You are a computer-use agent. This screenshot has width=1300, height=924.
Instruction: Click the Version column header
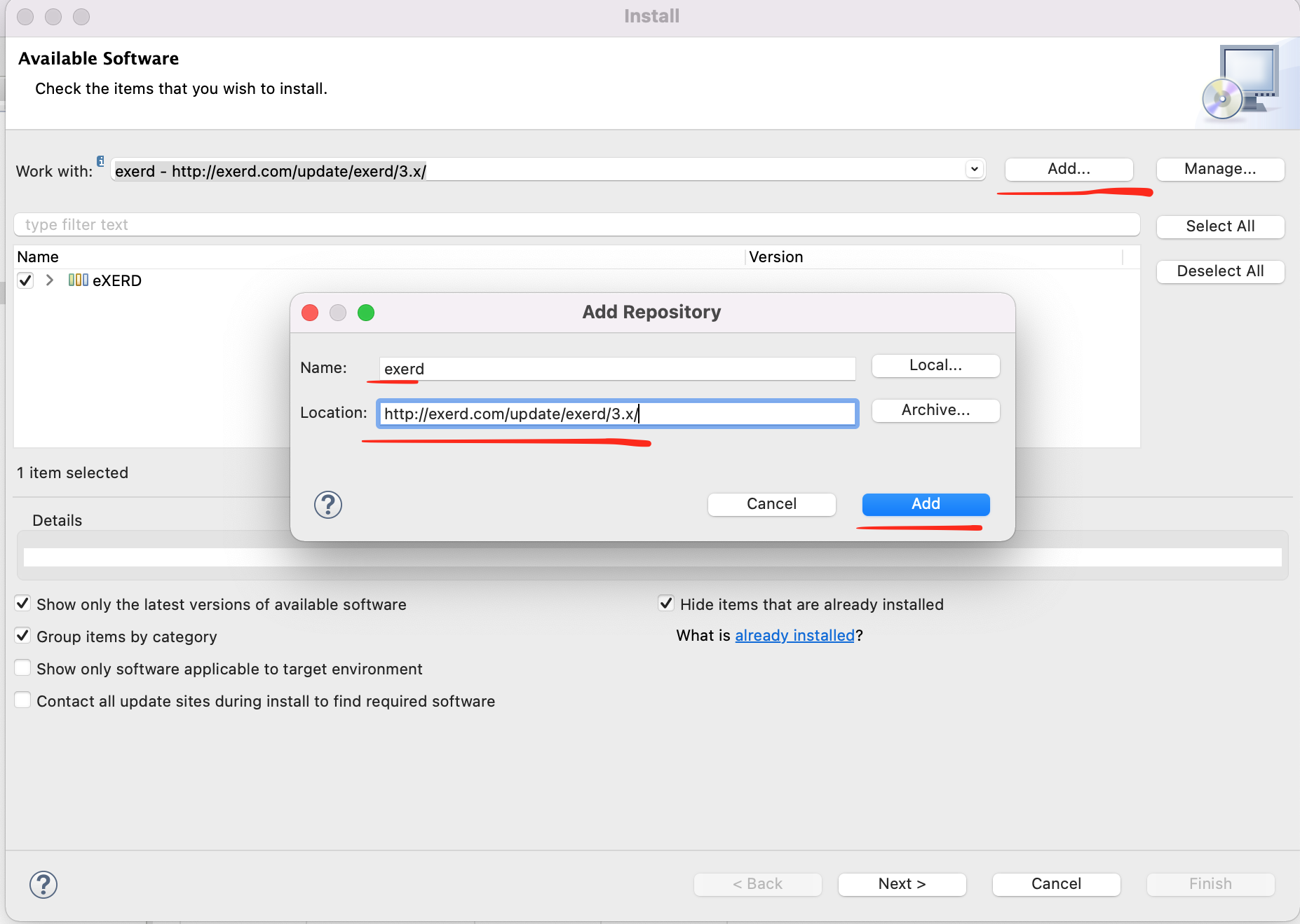(x=934, y=257)
